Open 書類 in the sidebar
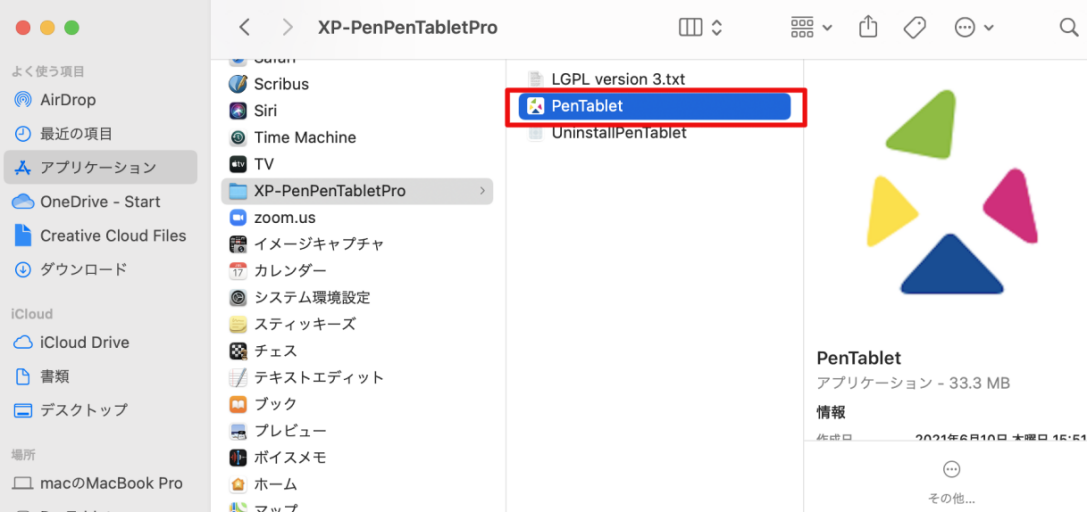Viewport: 1087px width, 512px height. click(101, 377)
